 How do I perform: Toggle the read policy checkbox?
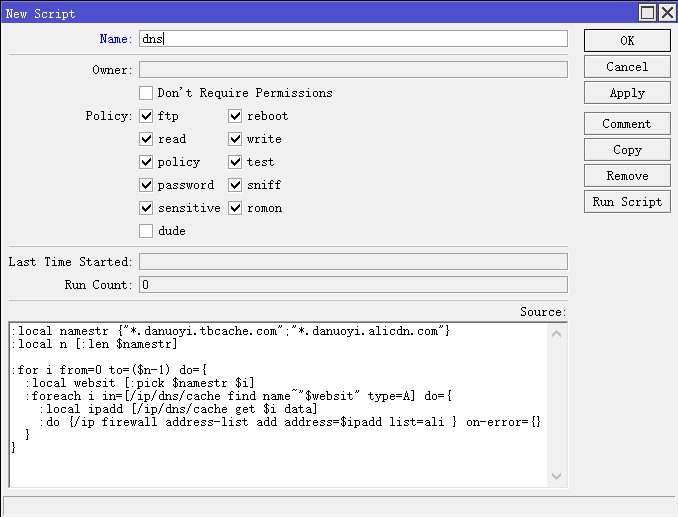coord(147,139)
